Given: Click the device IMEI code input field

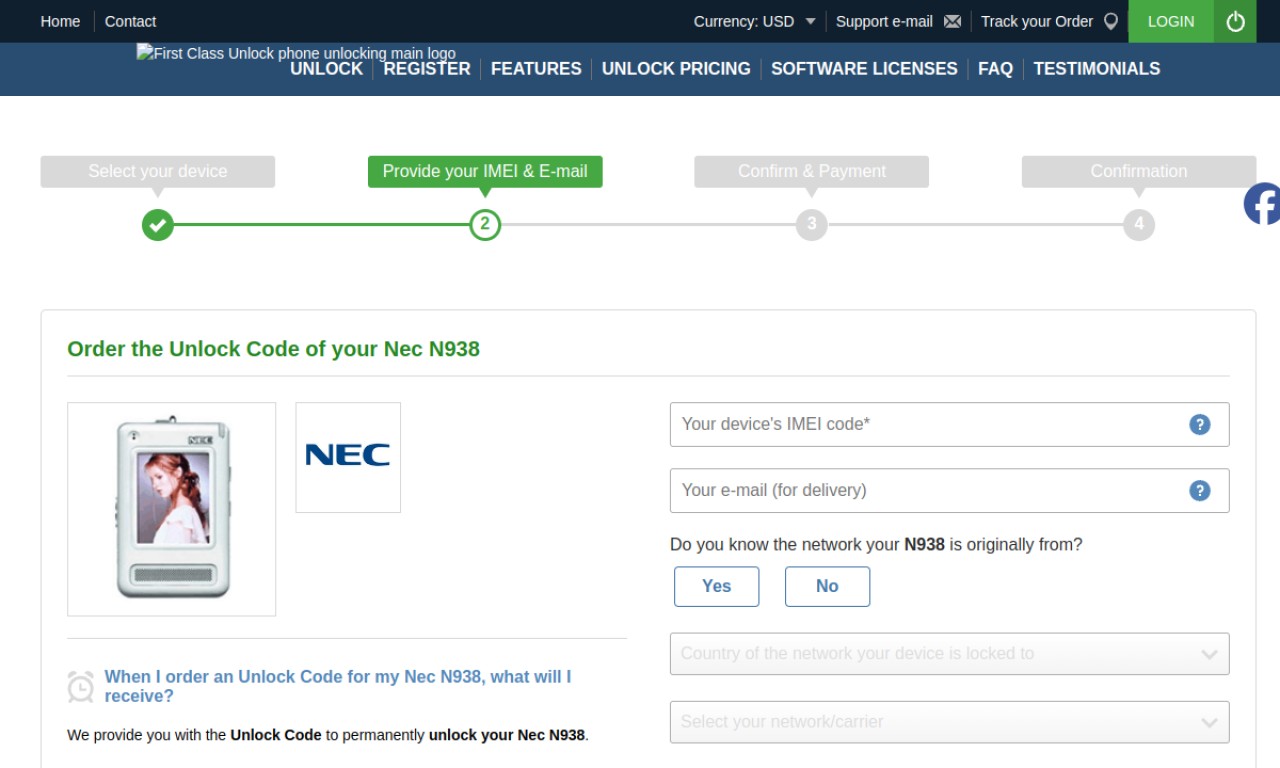Looking at the screenshot, I should point(949,425).
